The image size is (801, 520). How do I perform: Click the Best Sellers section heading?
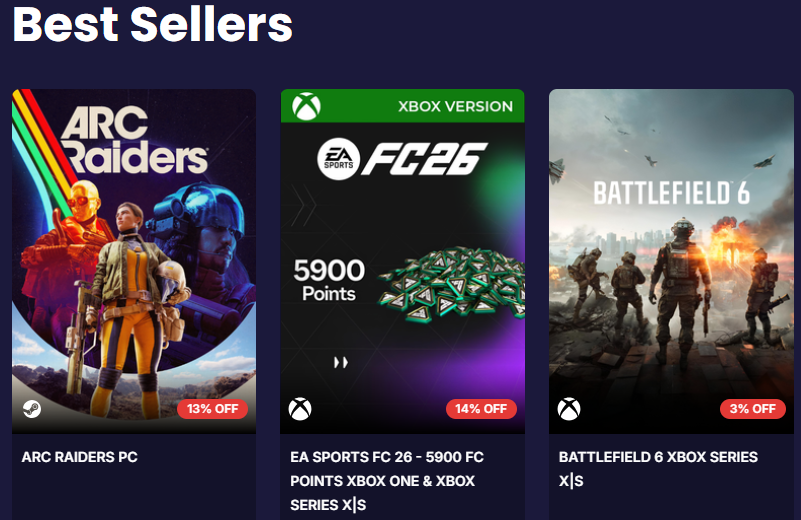[153, 25]
